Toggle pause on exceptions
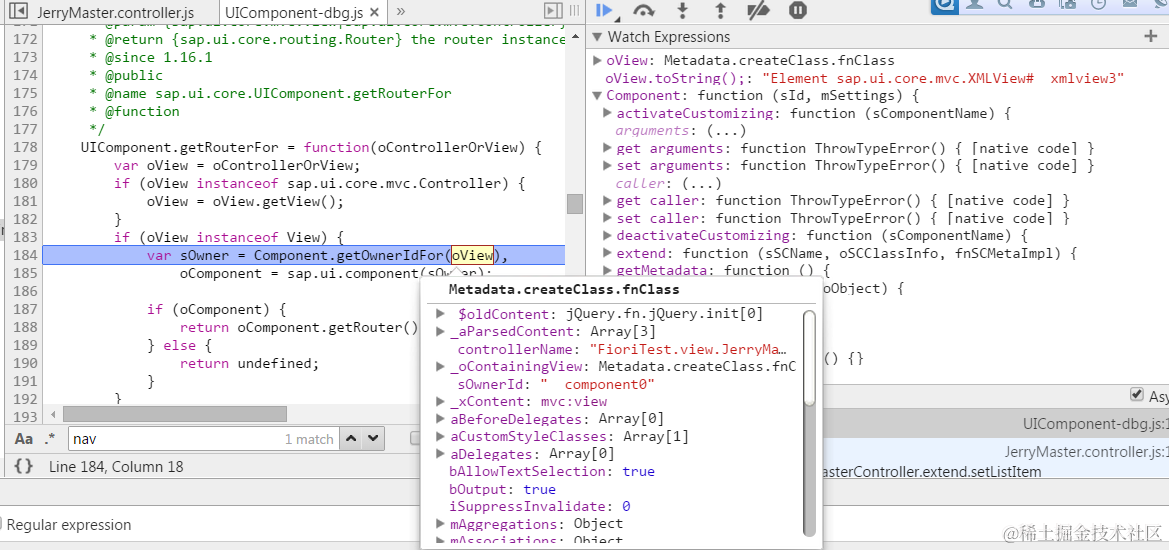This screenshot has height=550, width=1169. (x=797, y=10)
